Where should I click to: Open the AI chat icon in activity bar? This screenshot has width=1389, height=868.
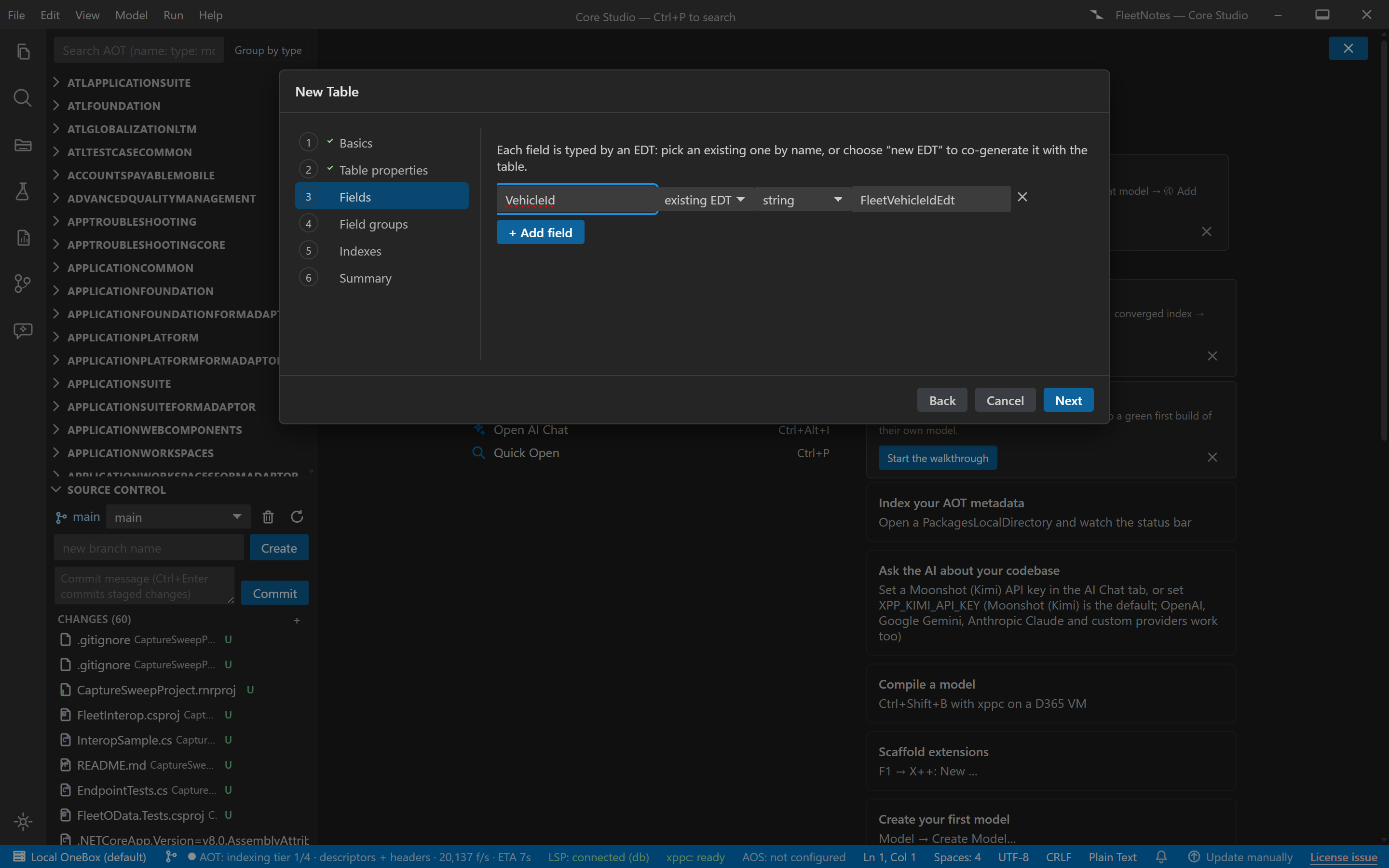(23, 330)
